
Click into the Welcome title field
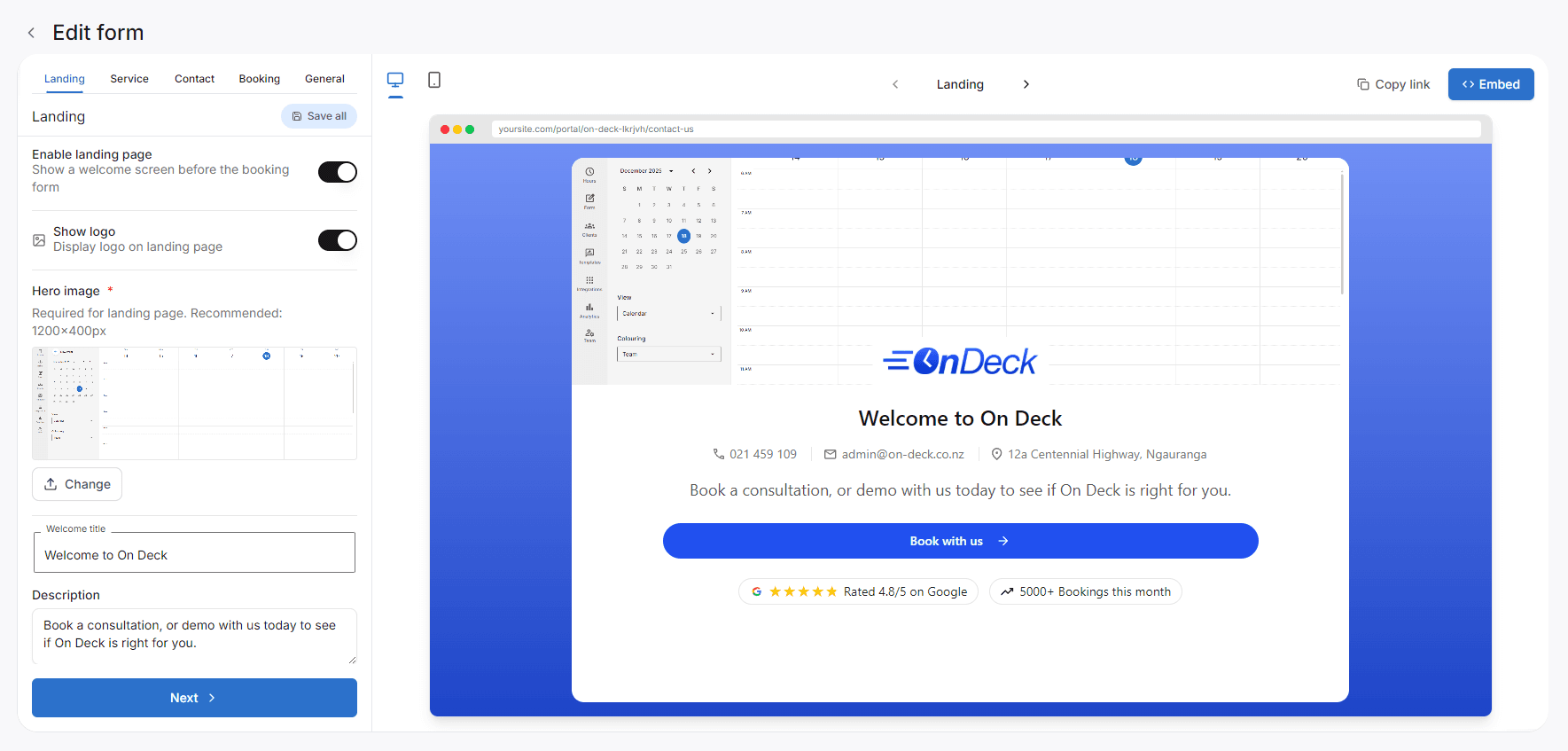click(x=194, y=552)
